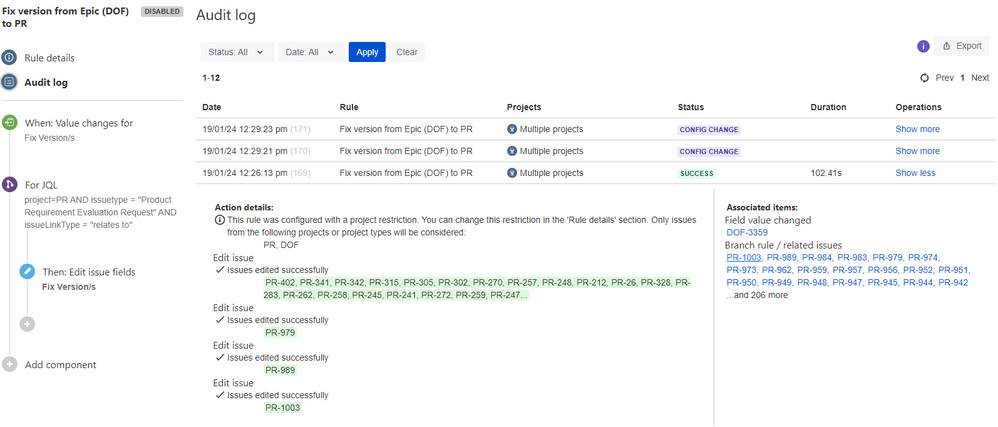Screen dimensions: 998x427
Task: Open associated issue PR-974 link
Action: coord(924,257)
